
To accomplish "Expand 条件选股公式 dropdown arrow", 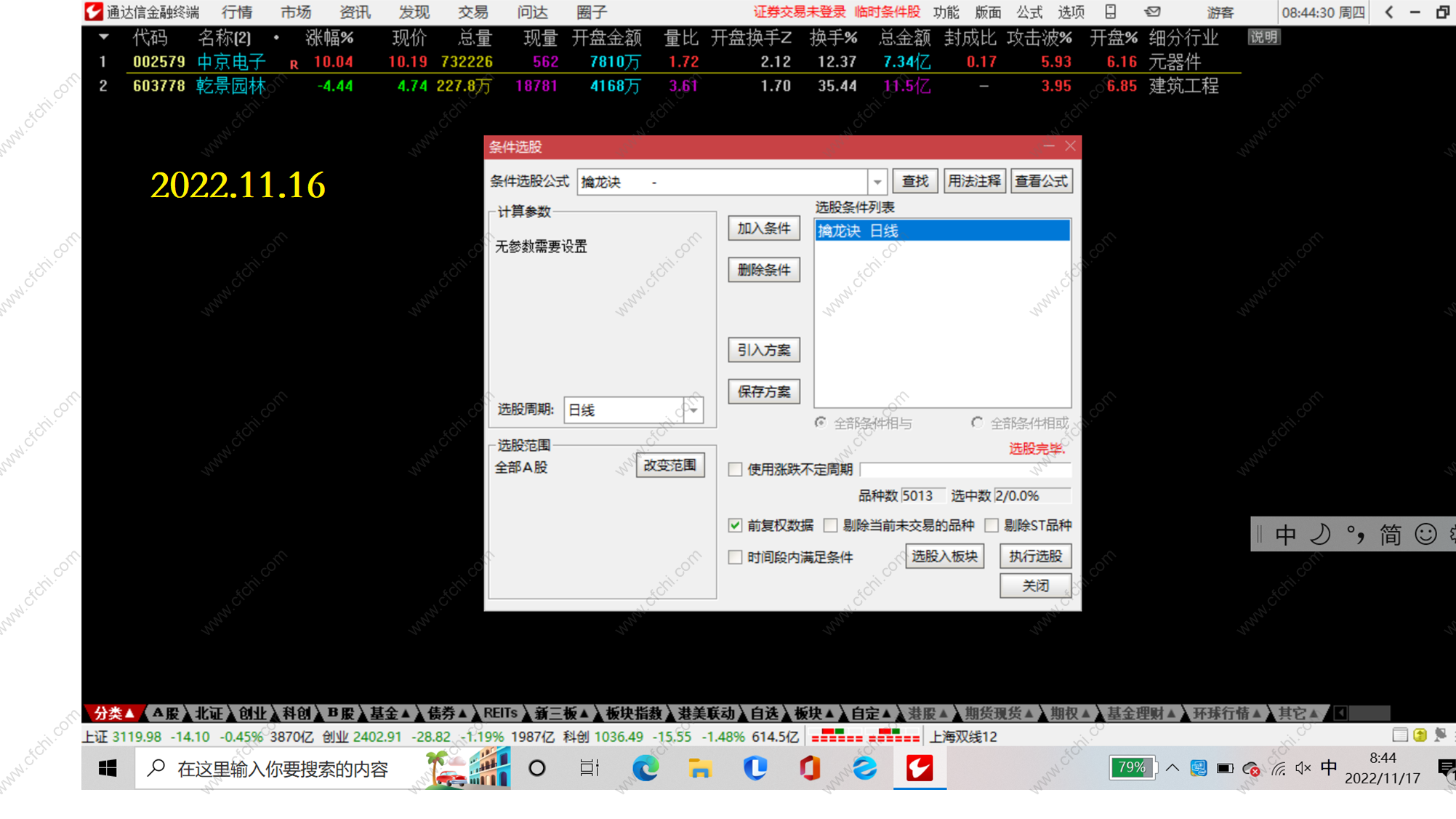I will coord(877,182).
